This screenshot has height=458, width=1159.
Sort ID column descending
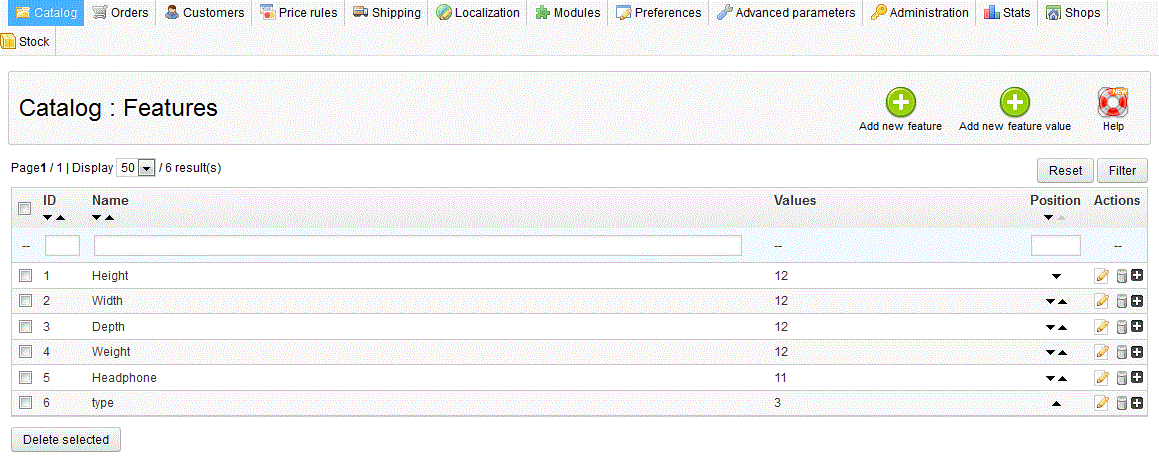tap(48, 217)
